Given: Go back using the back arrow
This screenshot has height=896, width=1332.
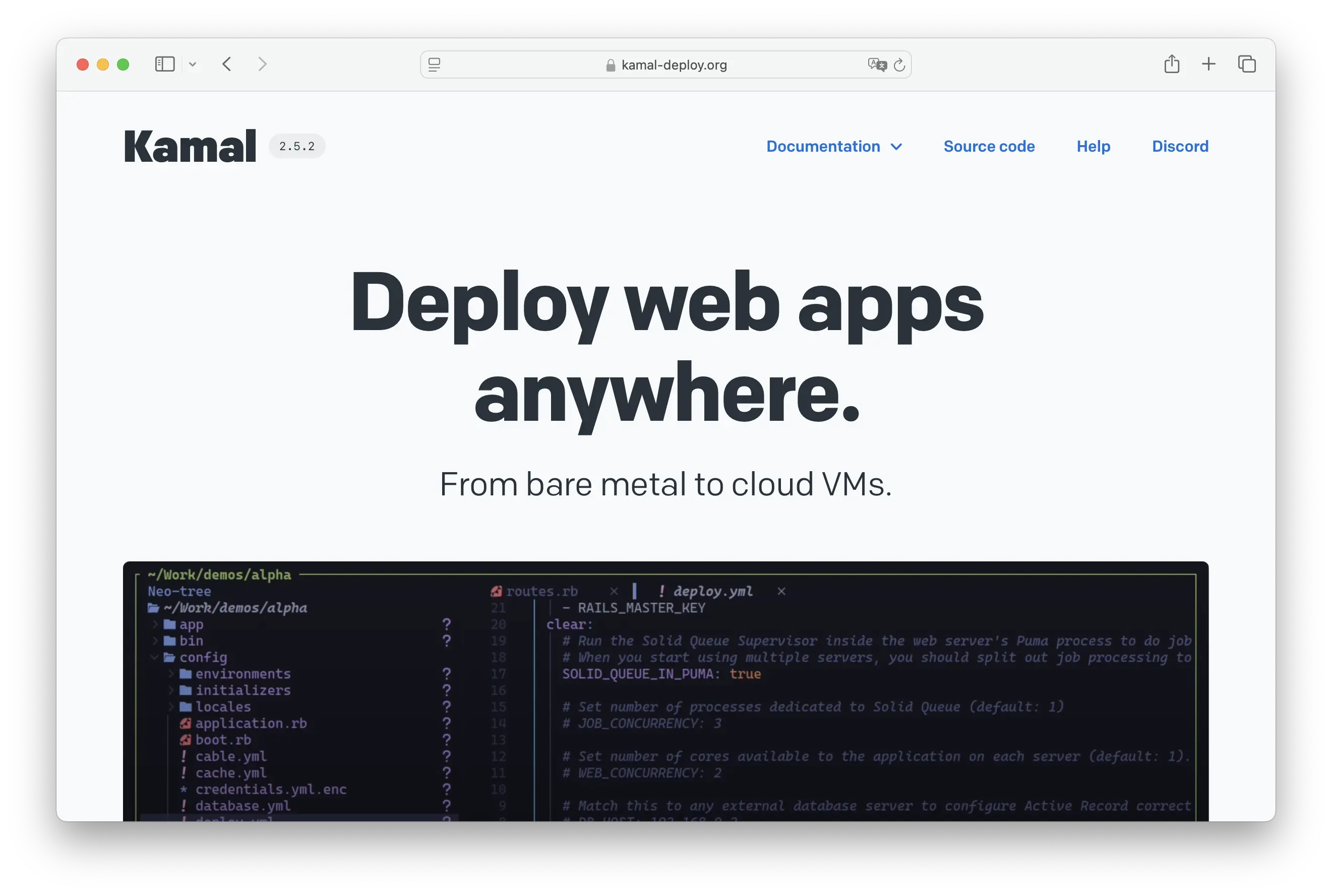Looking at the screenshot, I should pos(227,64).
